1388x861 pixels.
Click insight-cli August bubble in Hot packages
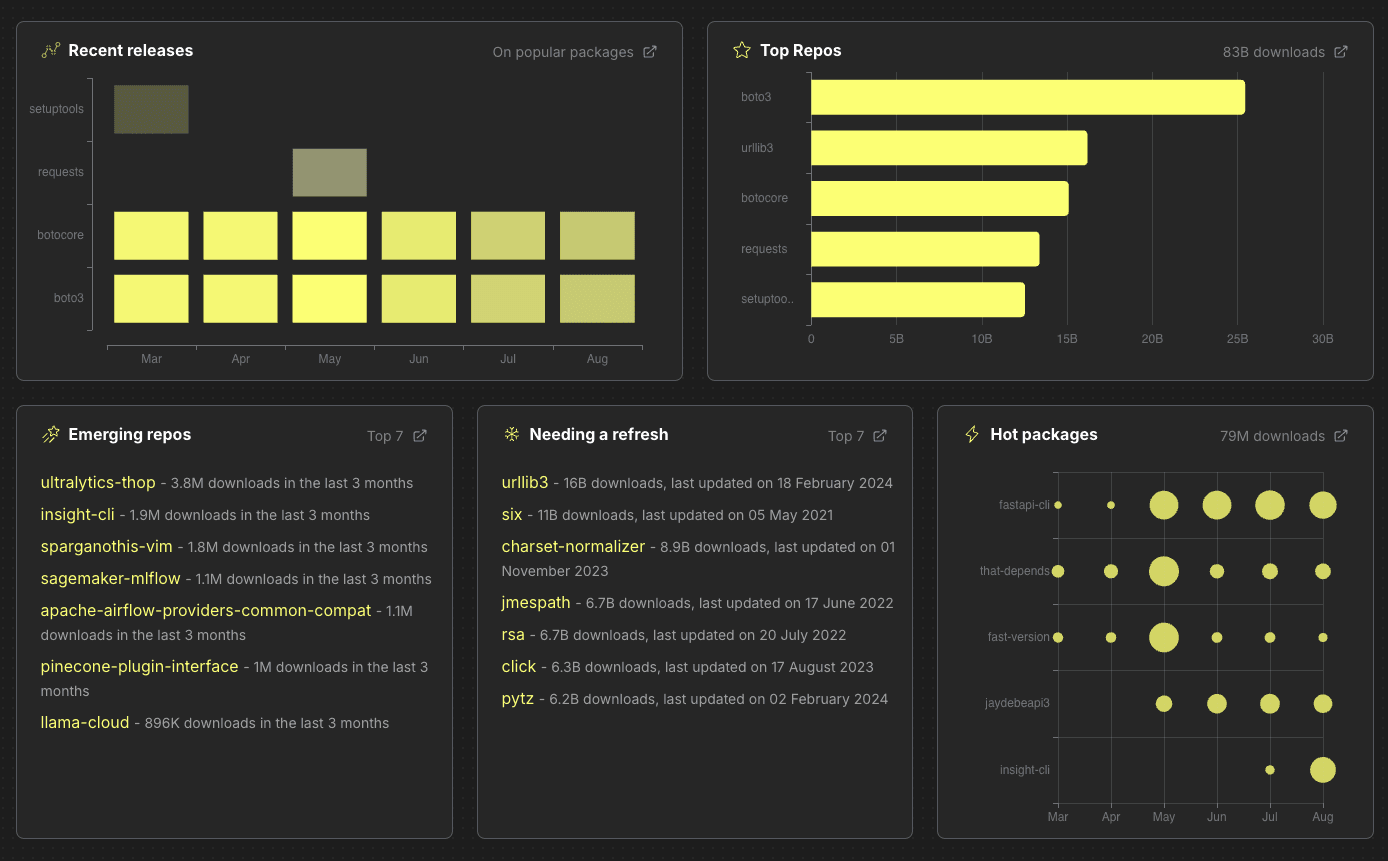coord(1323,770)
